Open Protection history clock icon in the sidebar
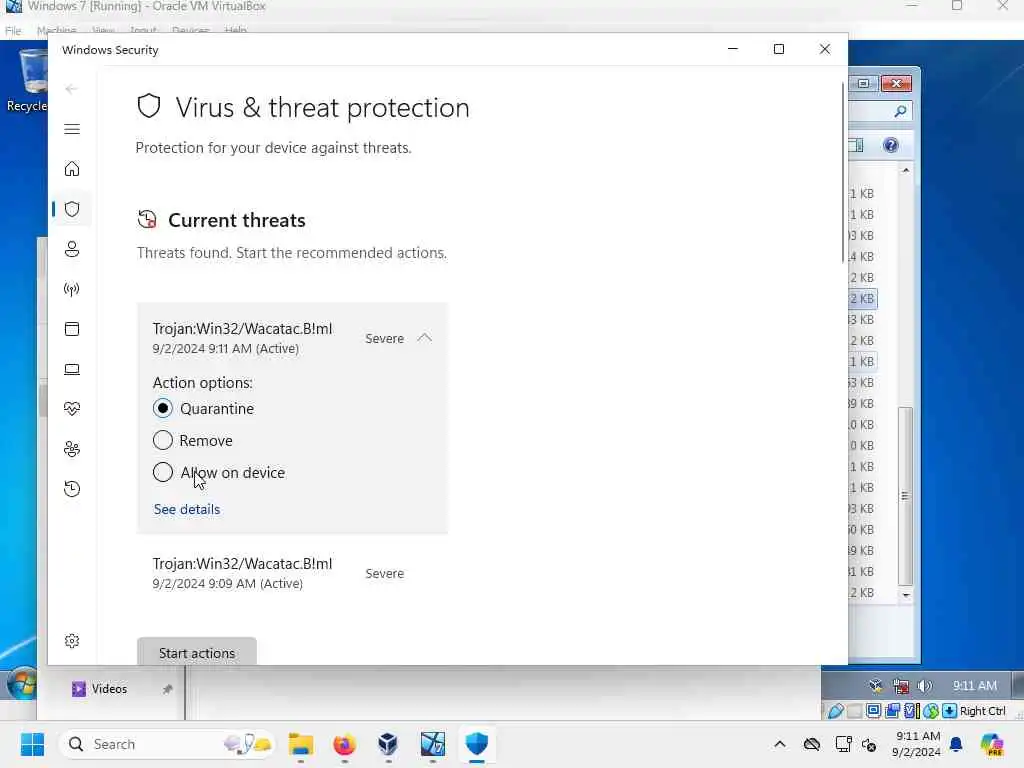Screen dimensions: 1024x768 (x=72, y=489)
